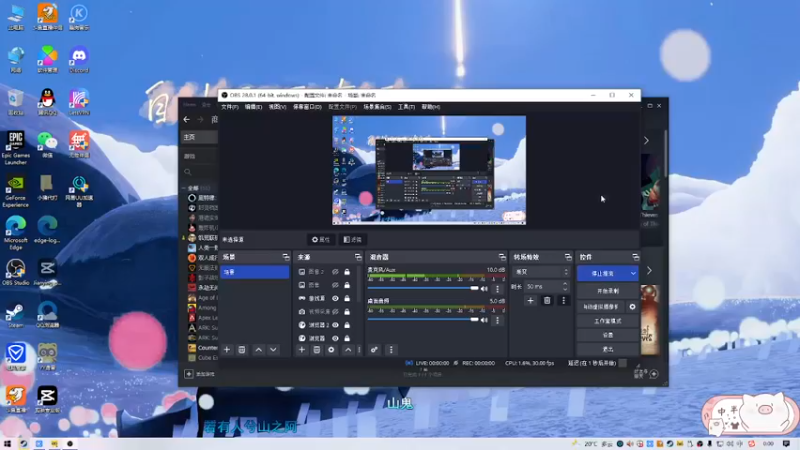Viewport: 800px width, 450px height.
Task: Open the mixer panel's three-dot menu at the bottom
Action: [x=391, y=350]
